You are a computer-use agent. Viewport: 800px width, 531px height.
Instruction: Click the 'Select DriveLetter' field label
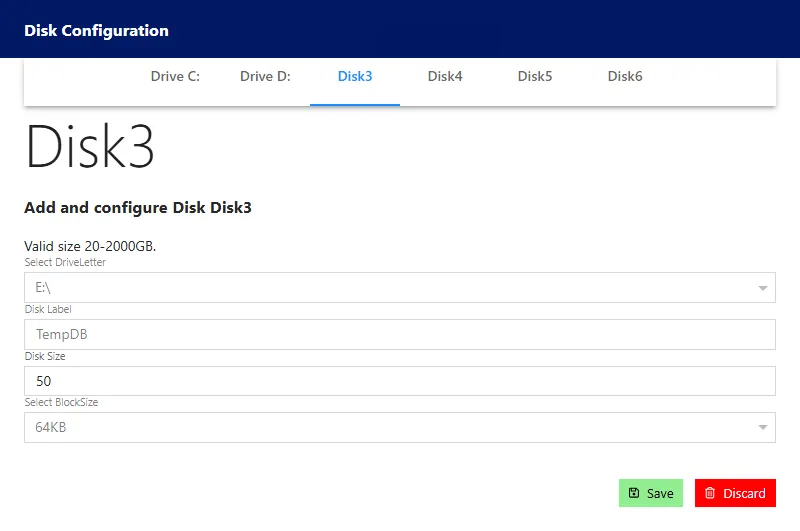click(x=65, y=262)
